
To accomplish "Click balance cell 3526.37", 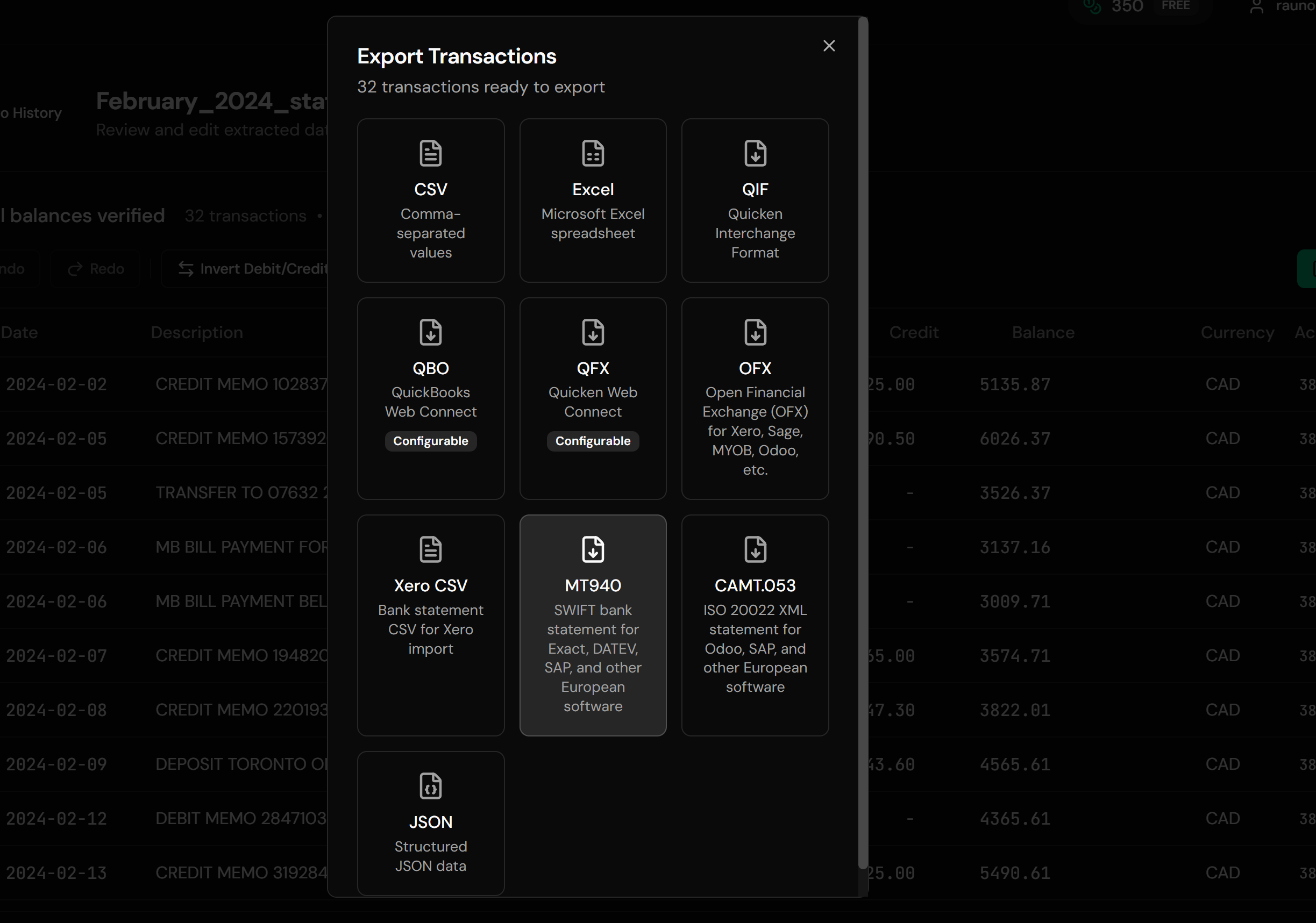I will [1014, 493].
